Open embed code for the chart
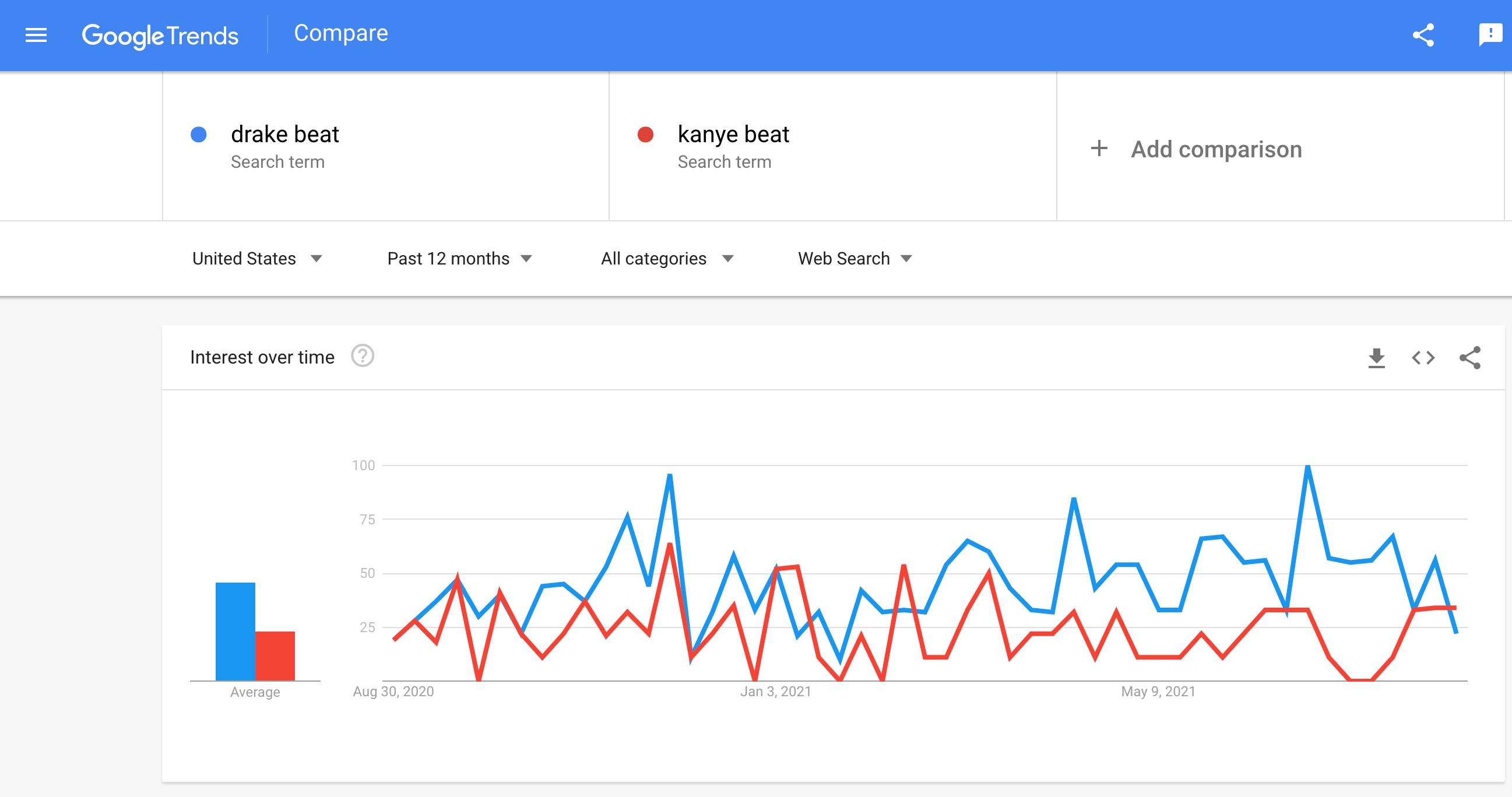This screenshot has height=797, width=1512. pos(1423,358)
